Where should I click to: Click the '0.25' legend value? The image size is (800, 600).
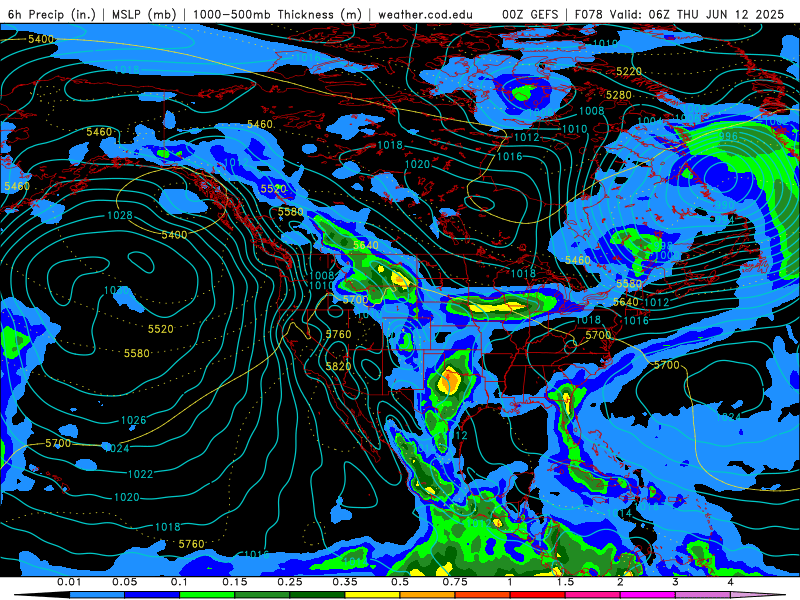click(x=290, y=582)
